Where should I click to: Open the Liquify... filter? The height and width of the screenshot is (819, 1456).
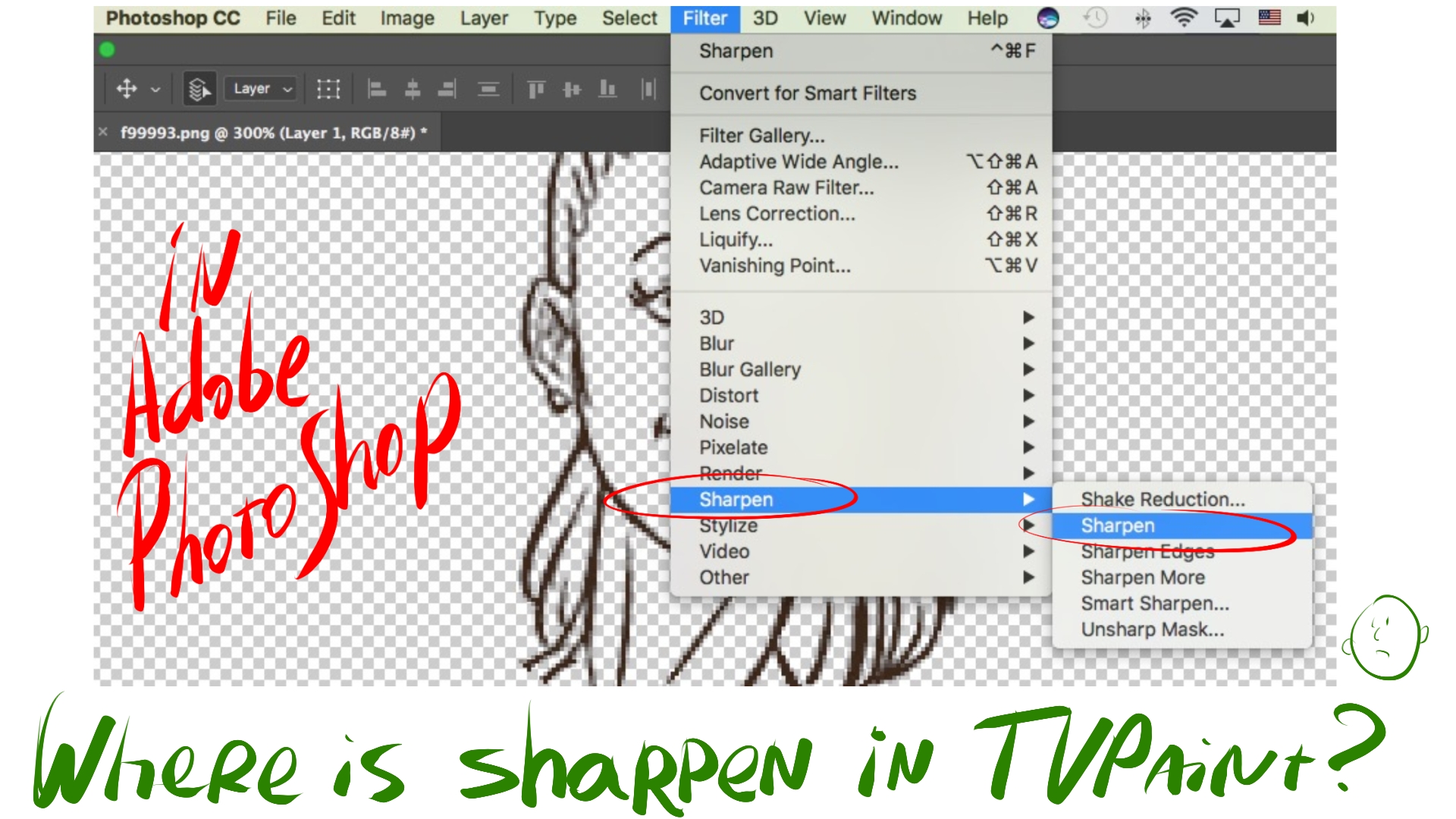point(861,240)
